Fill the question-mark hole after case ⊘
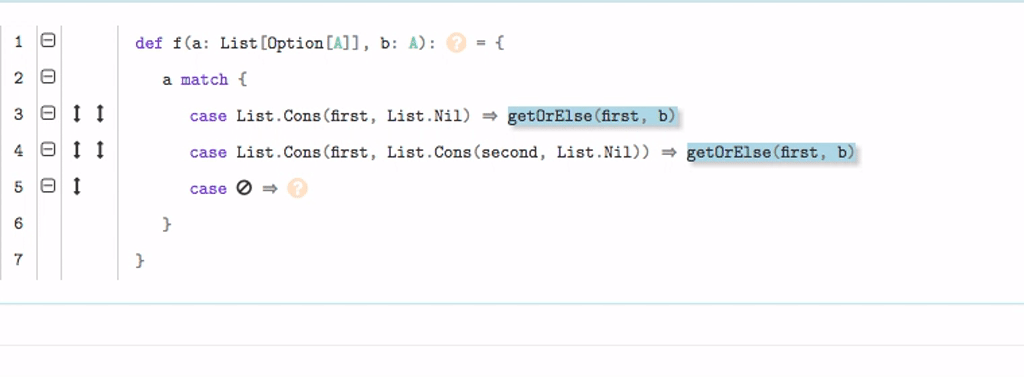Viewport: 1024px width, 377px height. pyautogui.click(x=297, y=189)
